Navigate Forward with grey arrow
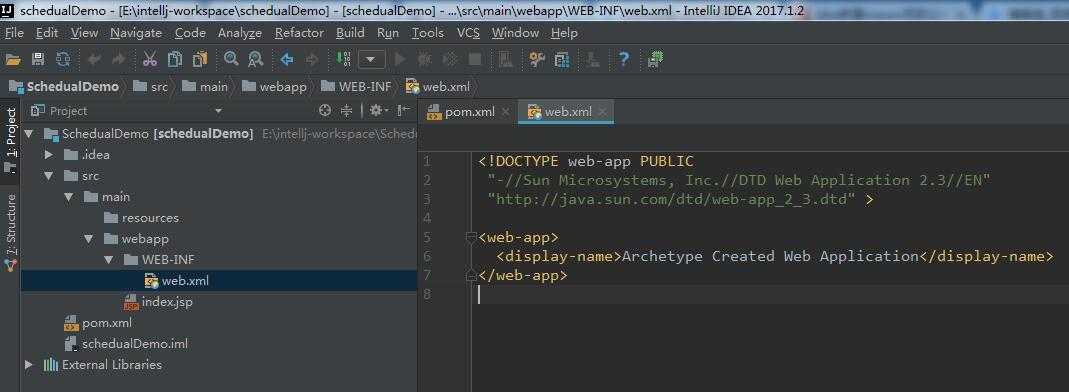Screen dimensions: 1069x392 point(312,60)
